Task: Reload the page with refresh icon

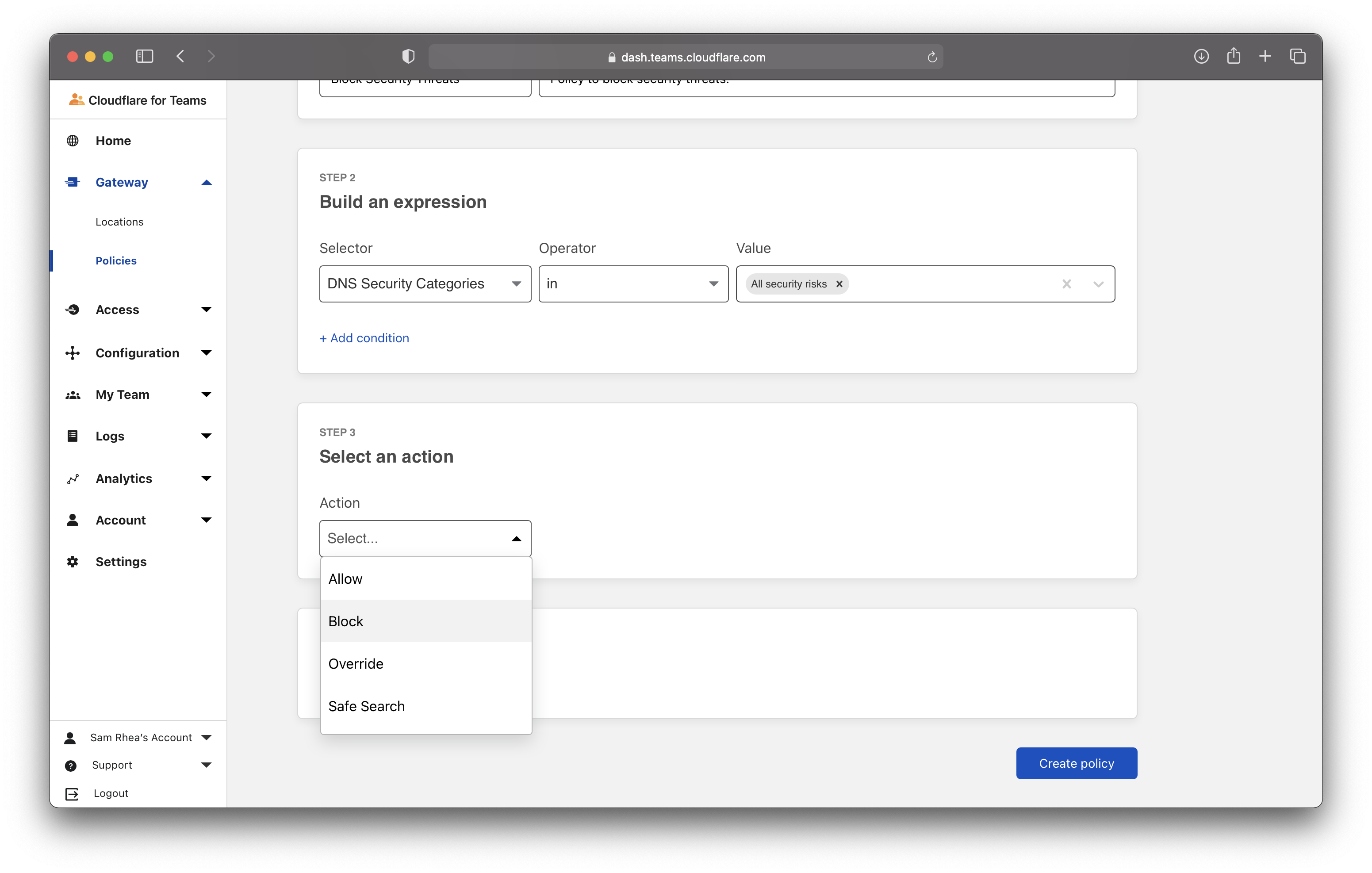Action: click(x=931, y=57)
